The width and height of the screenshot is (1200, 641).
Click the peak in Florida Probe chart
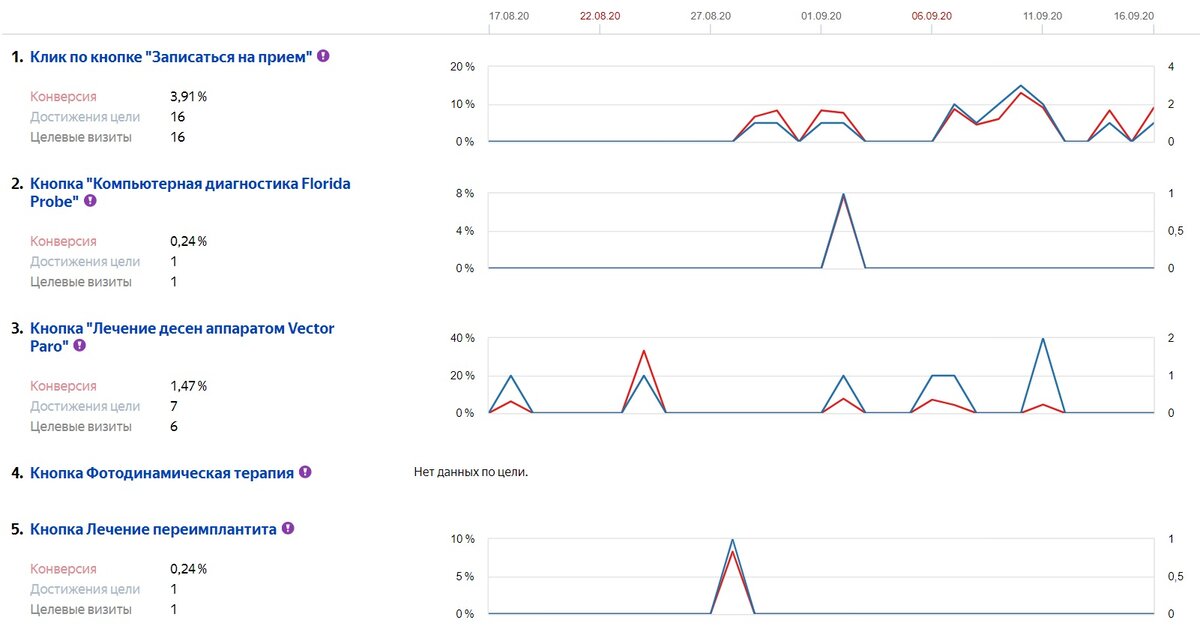pyautogui.click(x=843, y=194)
